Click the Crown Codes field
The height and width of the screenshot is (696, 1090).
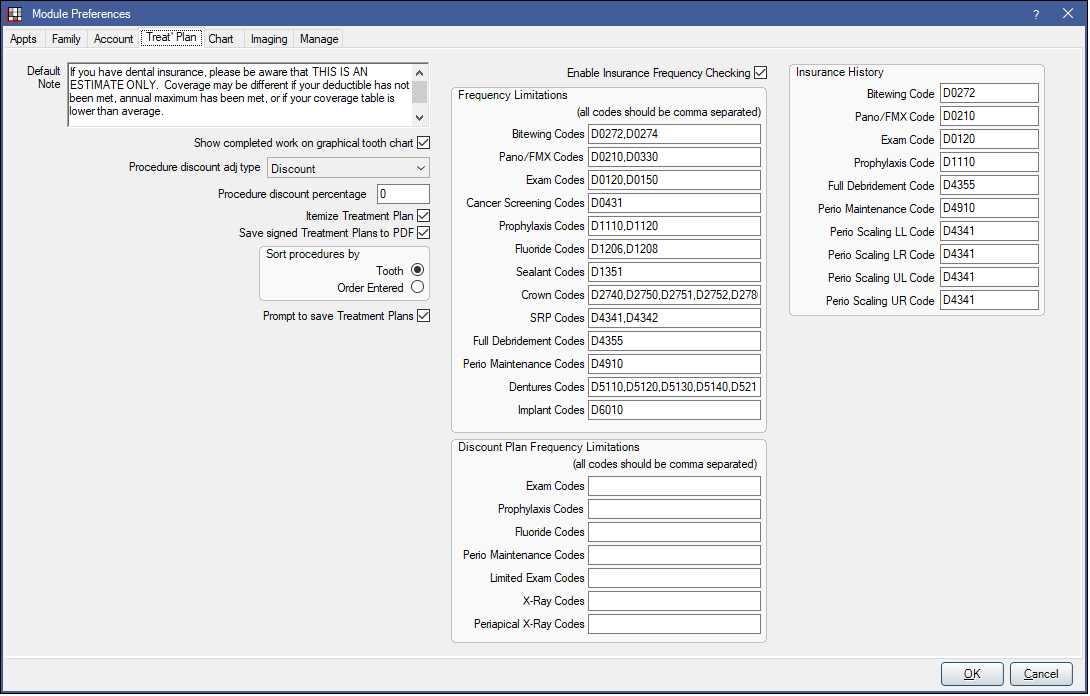(674, 295)
